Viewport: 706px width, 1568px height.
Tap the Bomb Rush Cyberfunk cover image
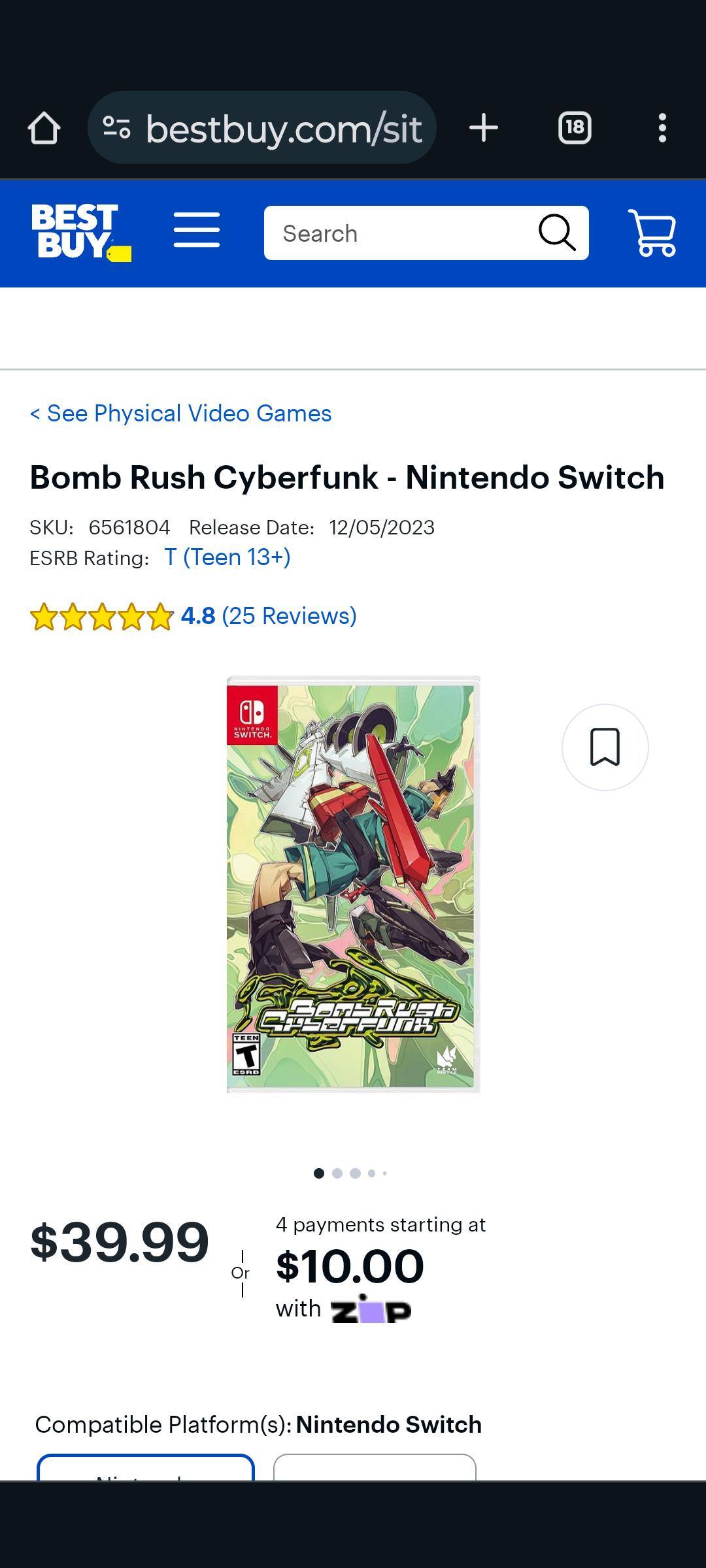pos(353,884)
